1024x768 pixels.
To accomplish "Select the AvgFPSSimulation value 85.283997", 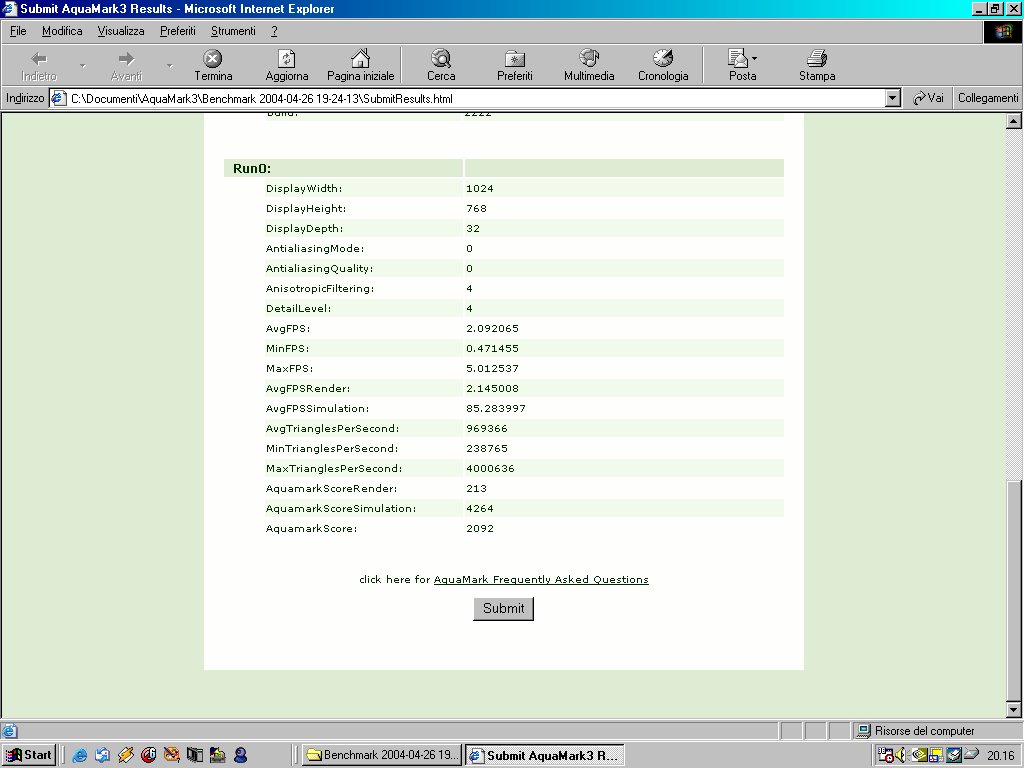I will pos(496,409).
